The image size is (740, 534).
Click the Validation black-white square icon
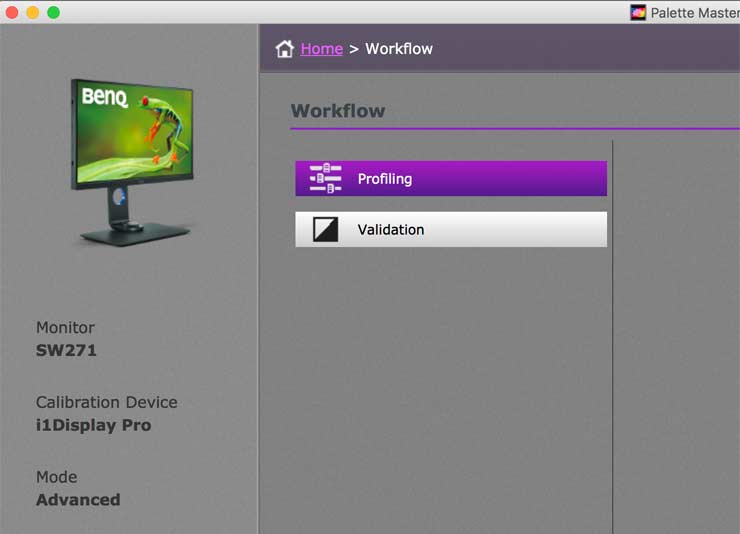pos(325,229)
